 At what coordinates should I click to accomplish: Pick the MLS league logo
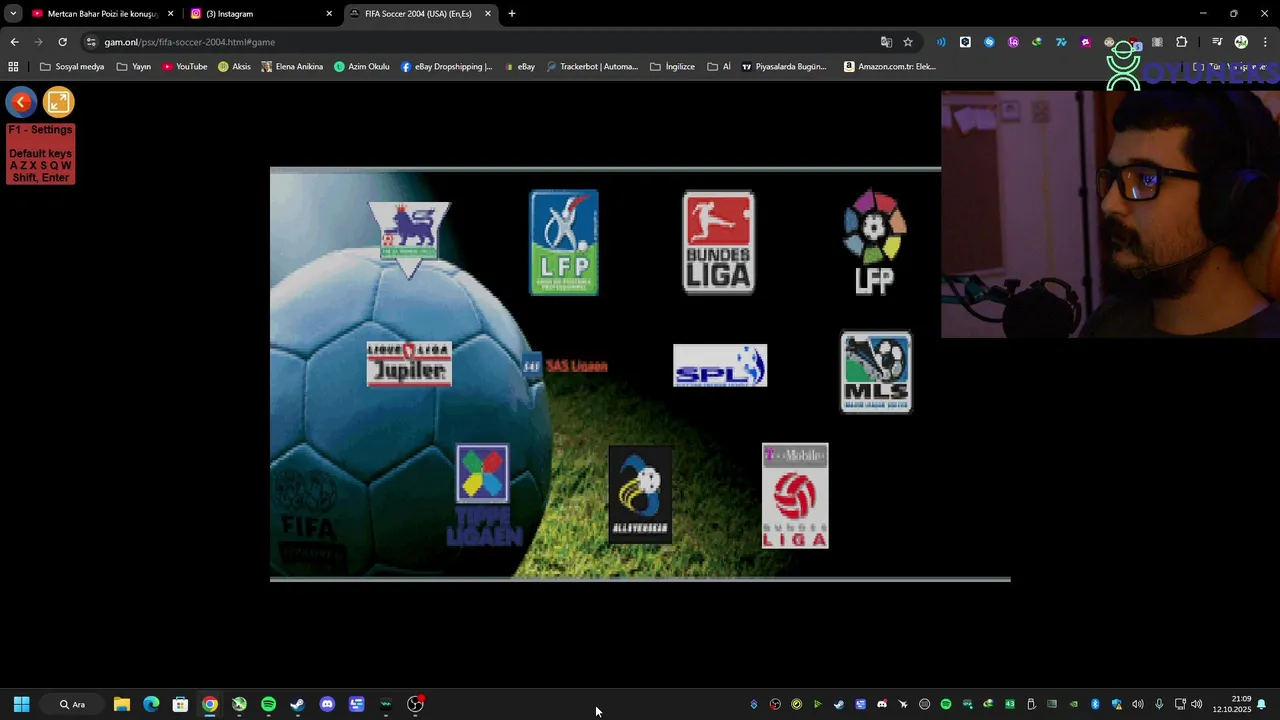click(876, 372)
